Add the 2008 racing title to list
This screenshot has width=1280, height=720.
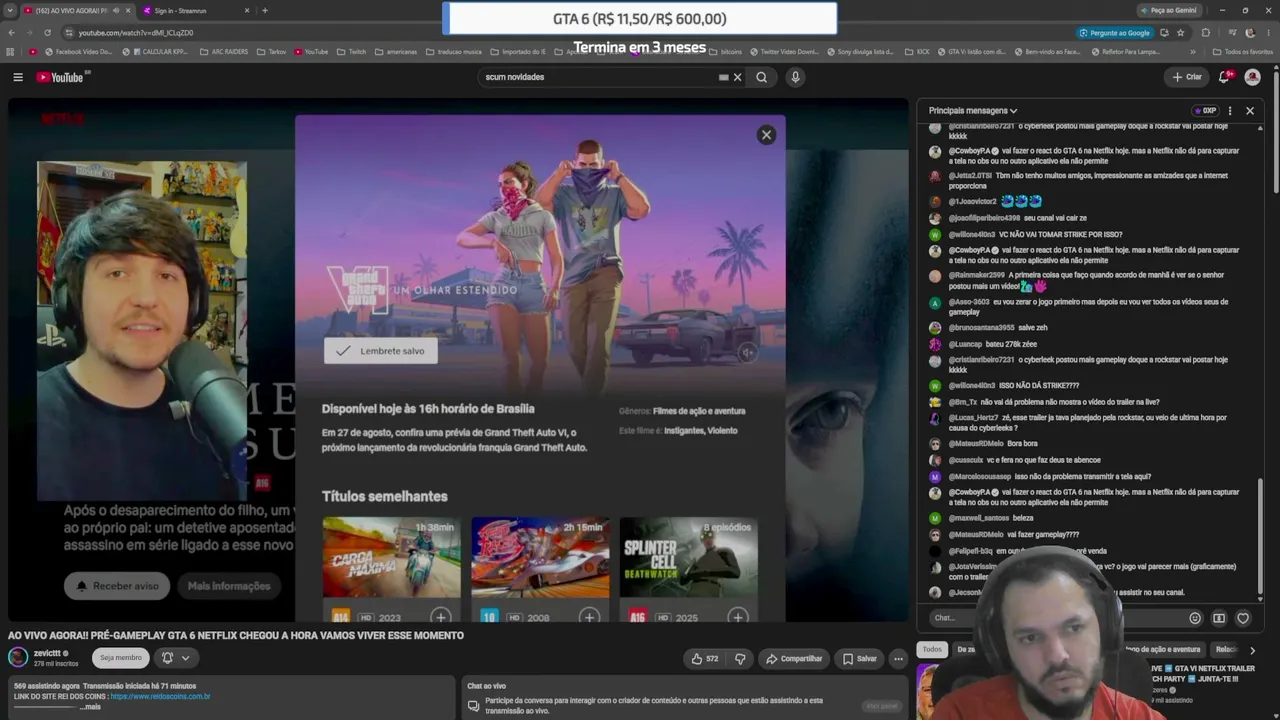click(589, 616)
